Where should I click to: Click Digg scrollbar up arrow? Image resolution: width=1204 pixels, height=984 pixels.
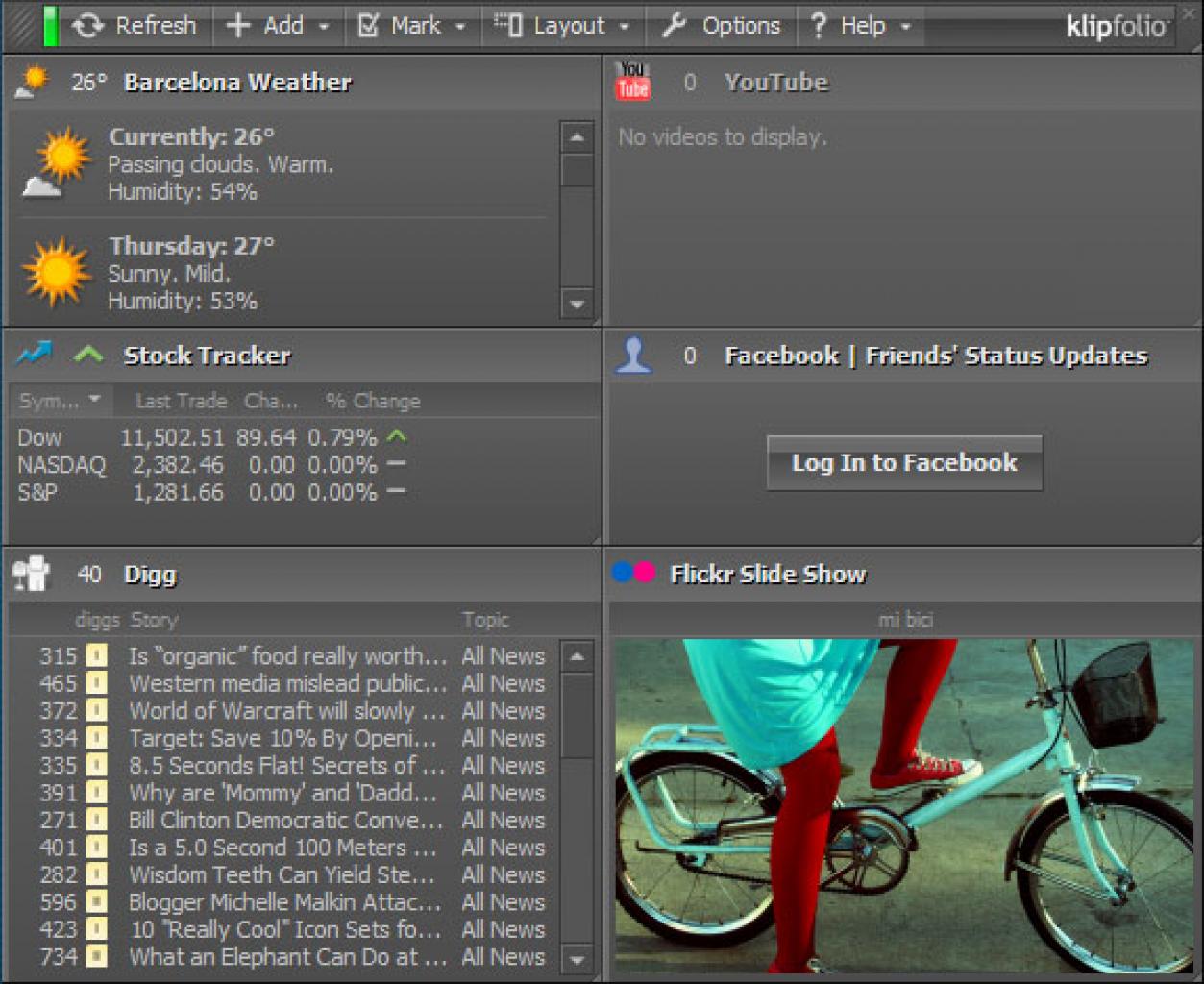point(577,657)
